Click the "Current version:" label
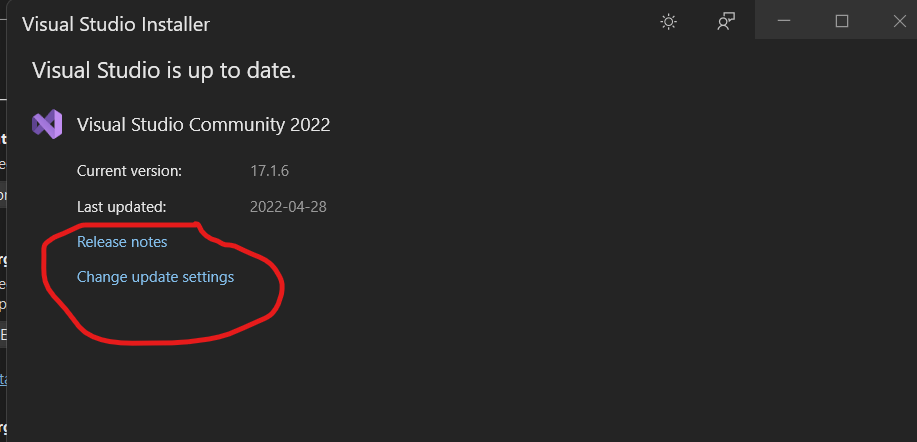Screen dimensions: 917x442 [129, 171]
